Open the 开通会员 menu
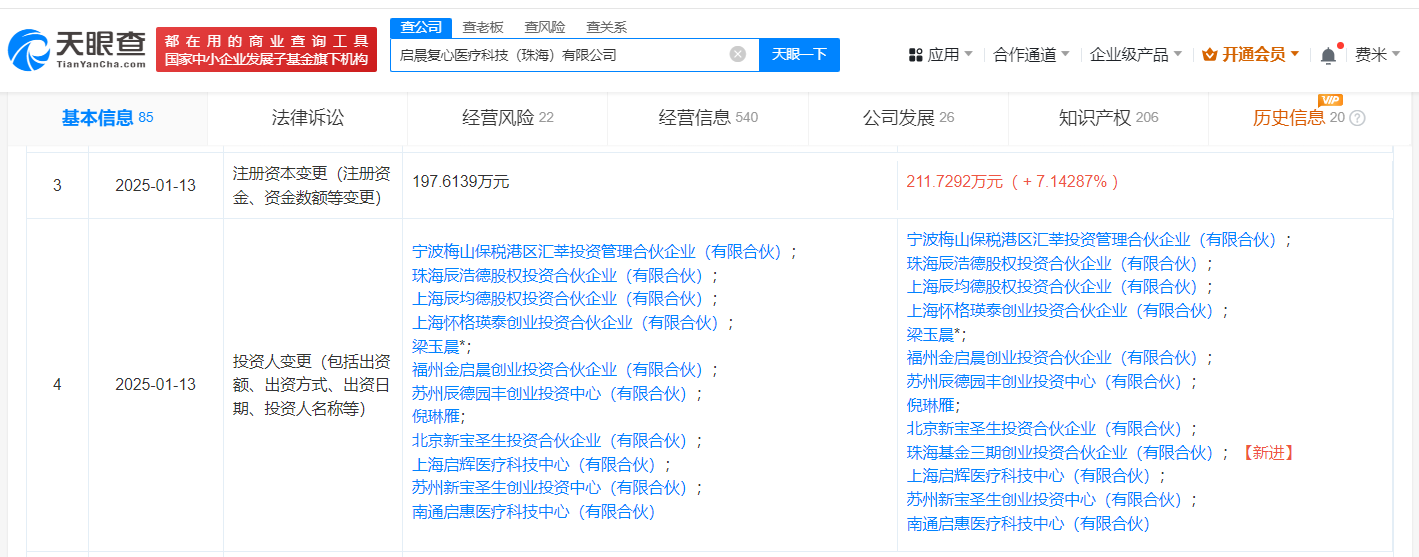Viewport: 1419px width, 557px height. [1250, 55]
